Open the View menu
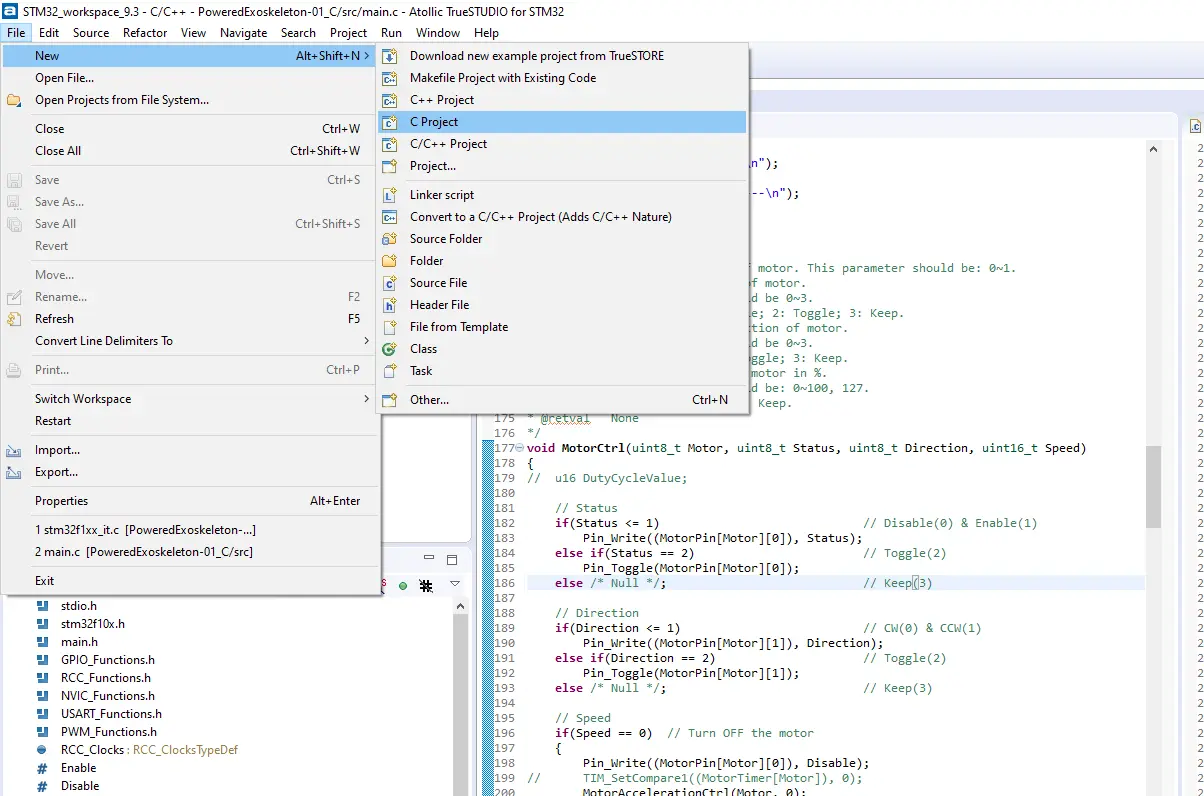1204x796 pixels. 194,33
